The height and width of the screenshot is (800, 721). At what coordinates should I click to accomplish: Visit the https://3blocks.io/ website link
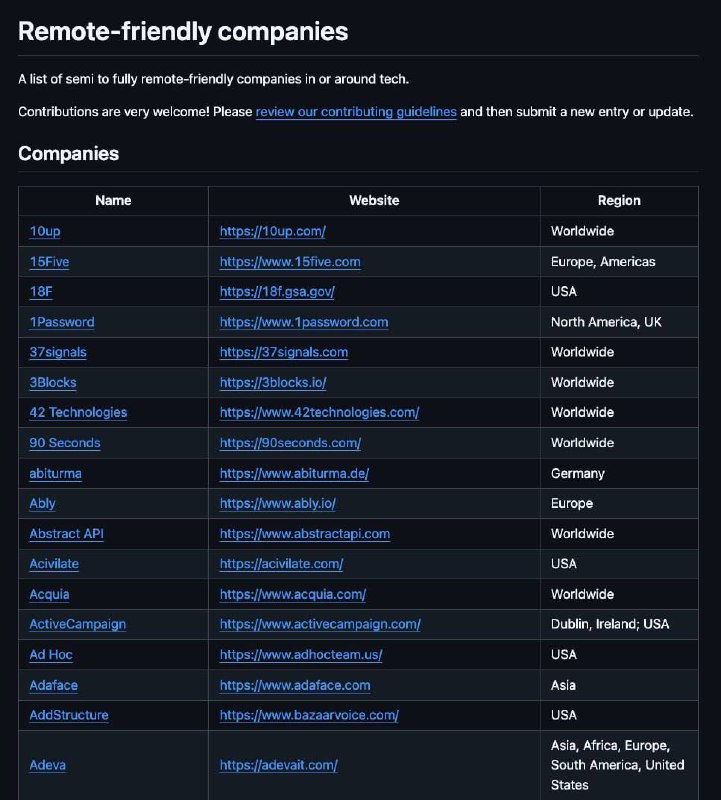(273, 383)
